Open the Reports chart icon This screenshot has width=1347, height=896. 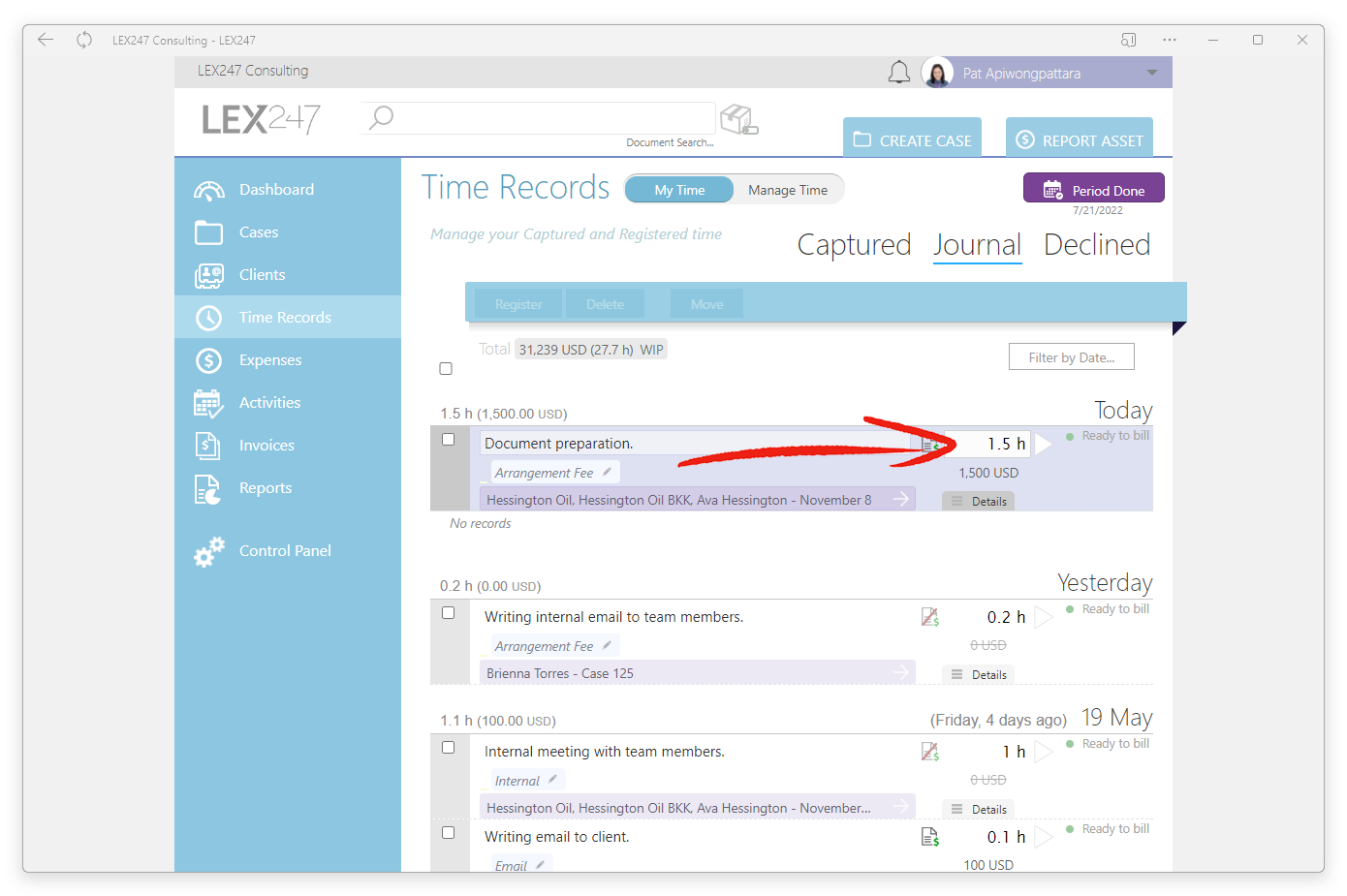[208, 489]
